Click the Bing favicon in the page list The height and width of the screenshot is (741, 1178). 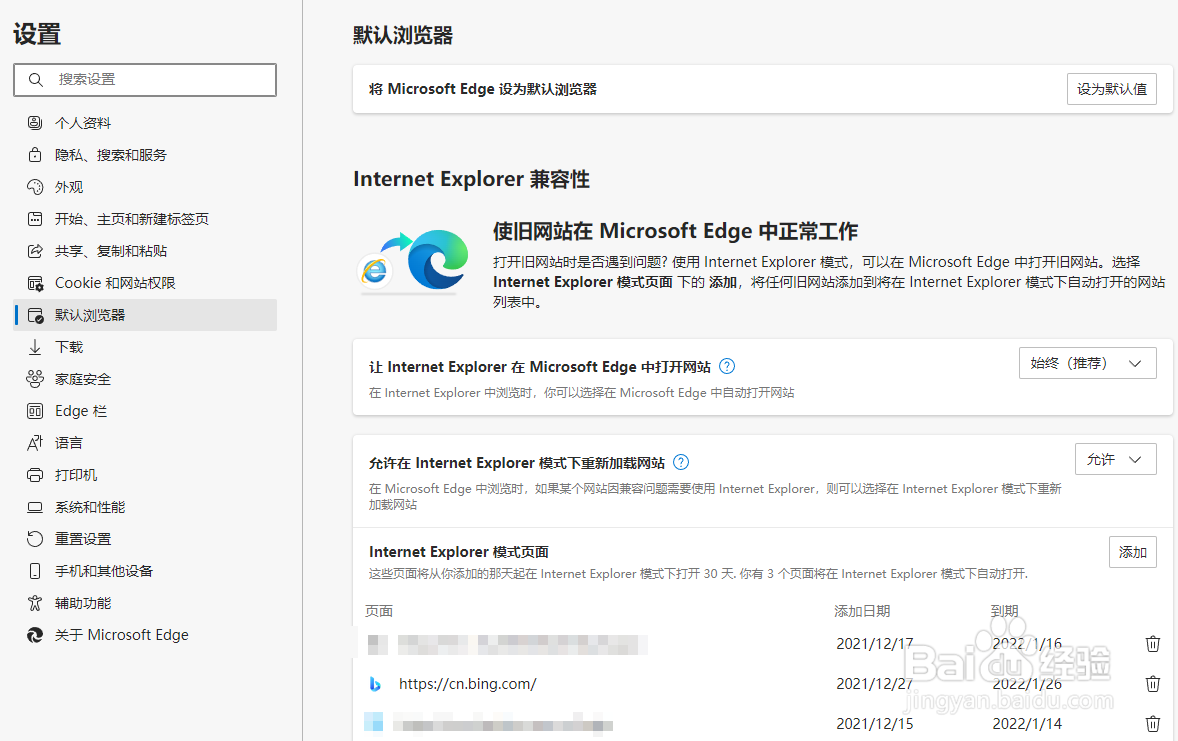coord(375,684)
